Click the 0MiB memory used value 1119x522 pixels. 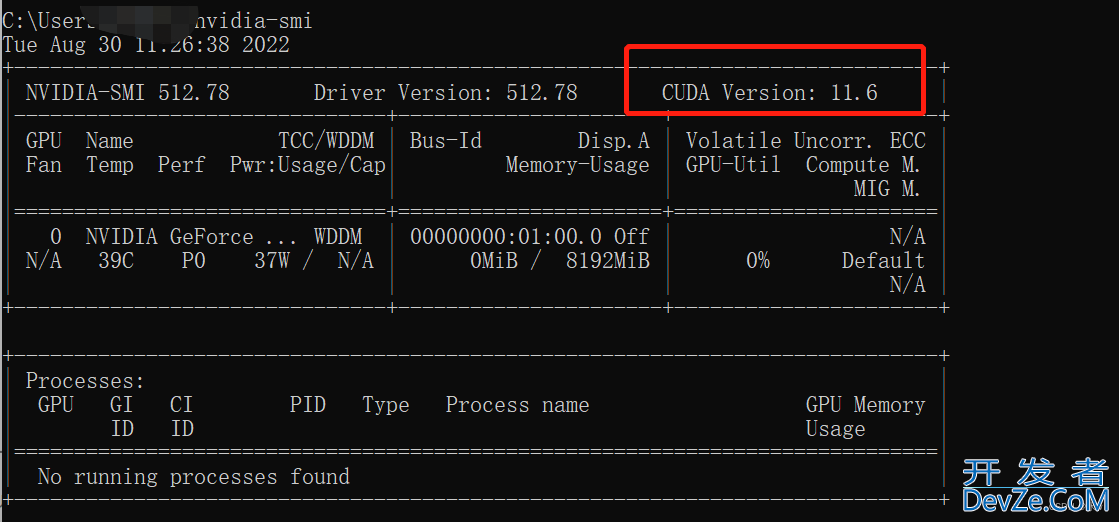tap(494, 261)
